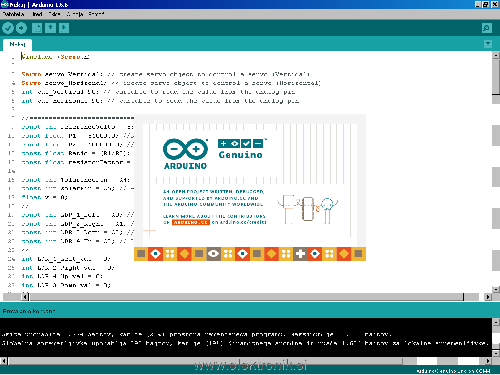Screen dimensions: 500x375
Task: Click the Upload arrow button
Action: click(21, 28)
